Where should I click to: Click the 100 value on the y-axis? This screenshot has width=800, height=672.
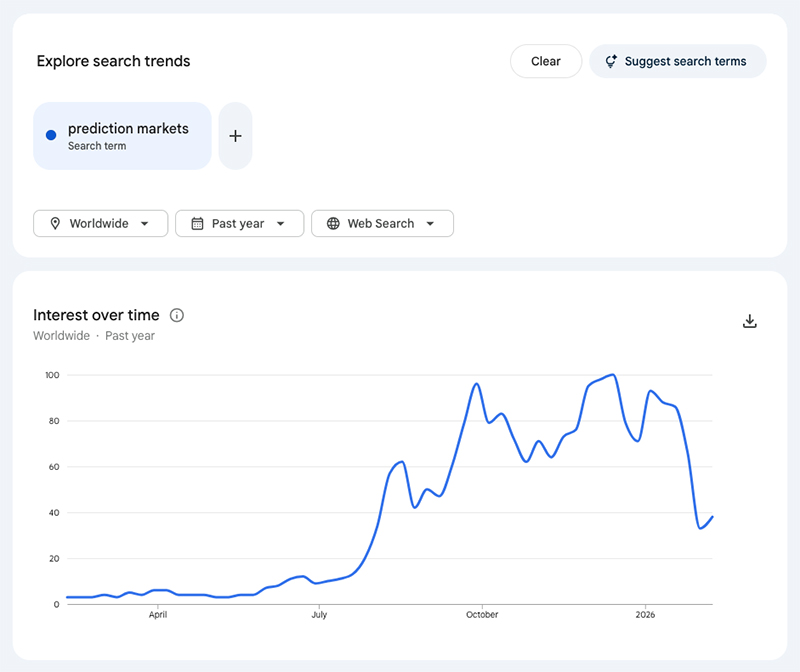coord(53,375)
